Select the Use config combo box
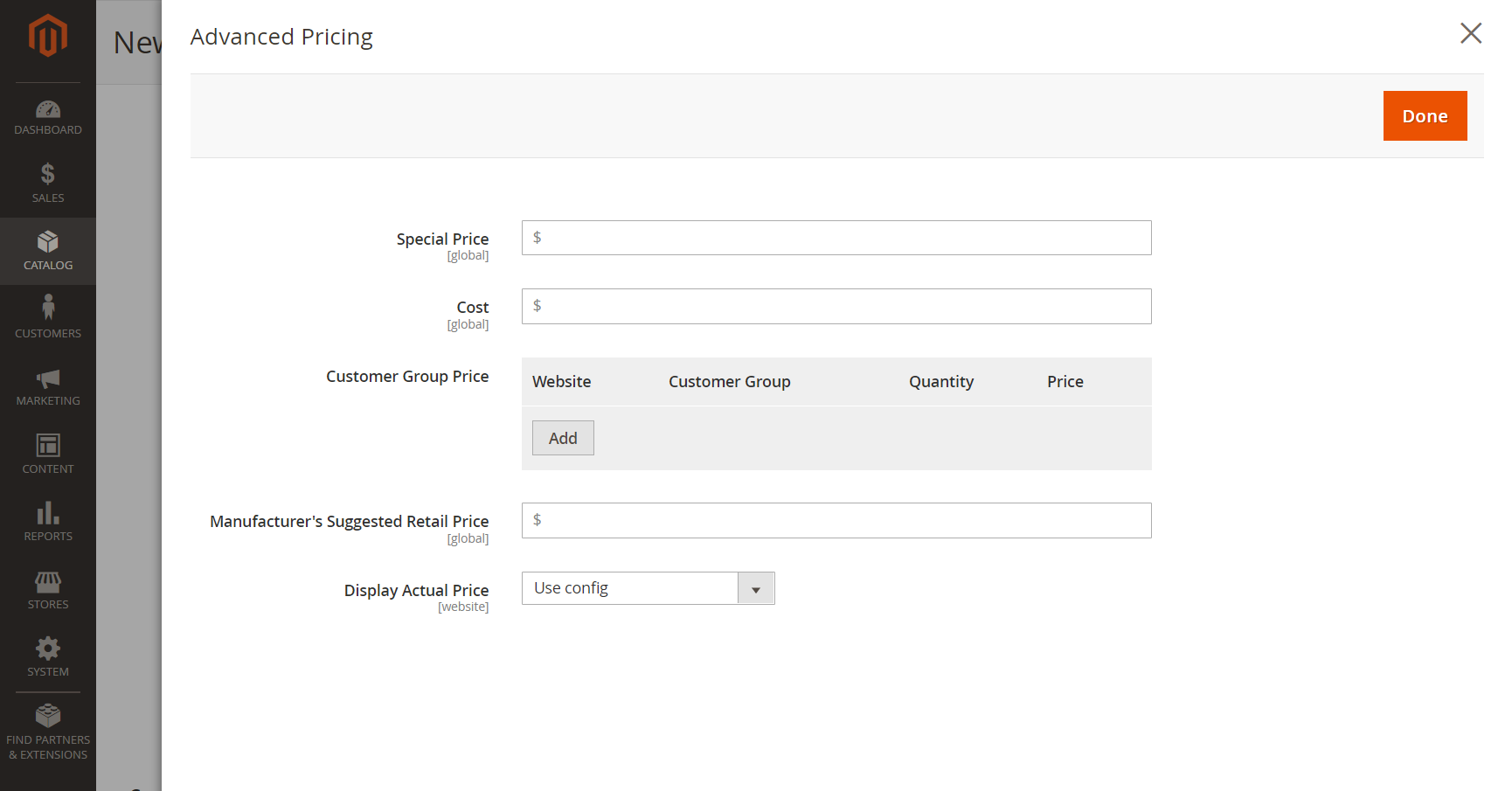Screen dimensions: 1512x791 [648, 588]
